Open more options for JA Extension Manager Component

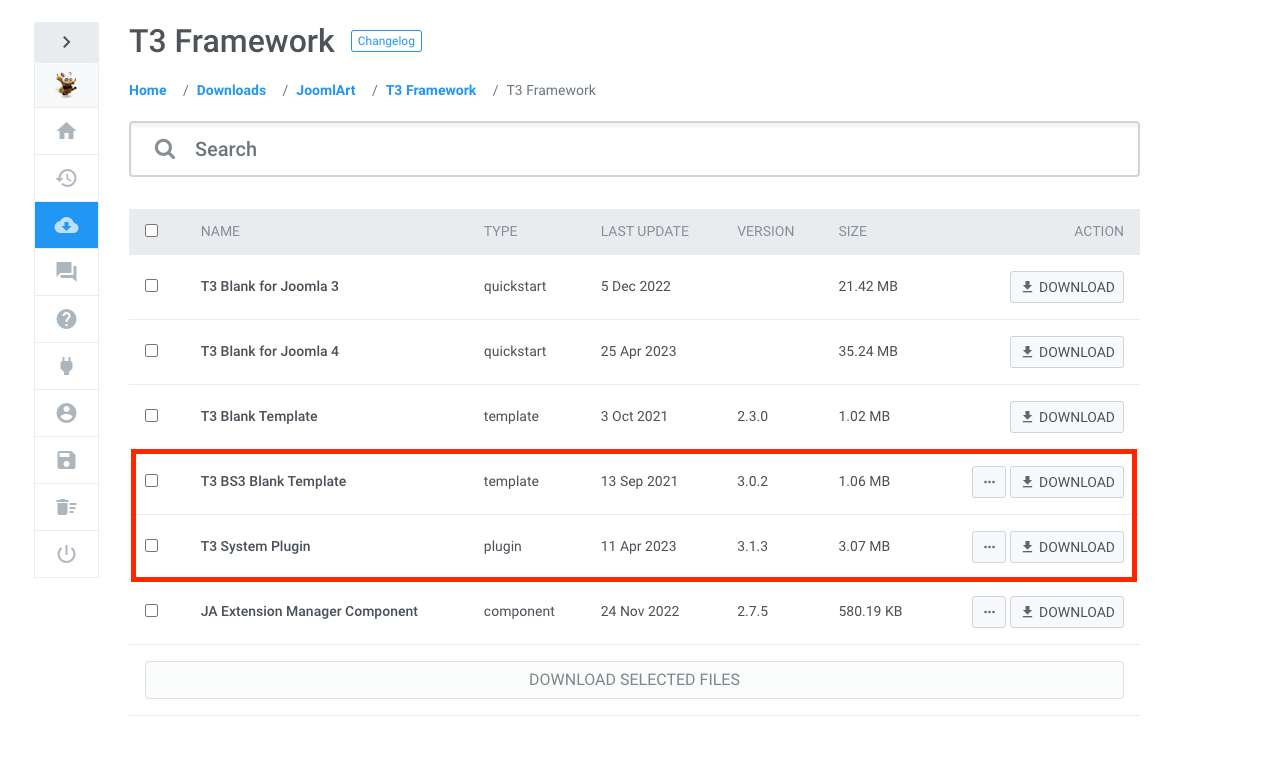click(988, 612)
